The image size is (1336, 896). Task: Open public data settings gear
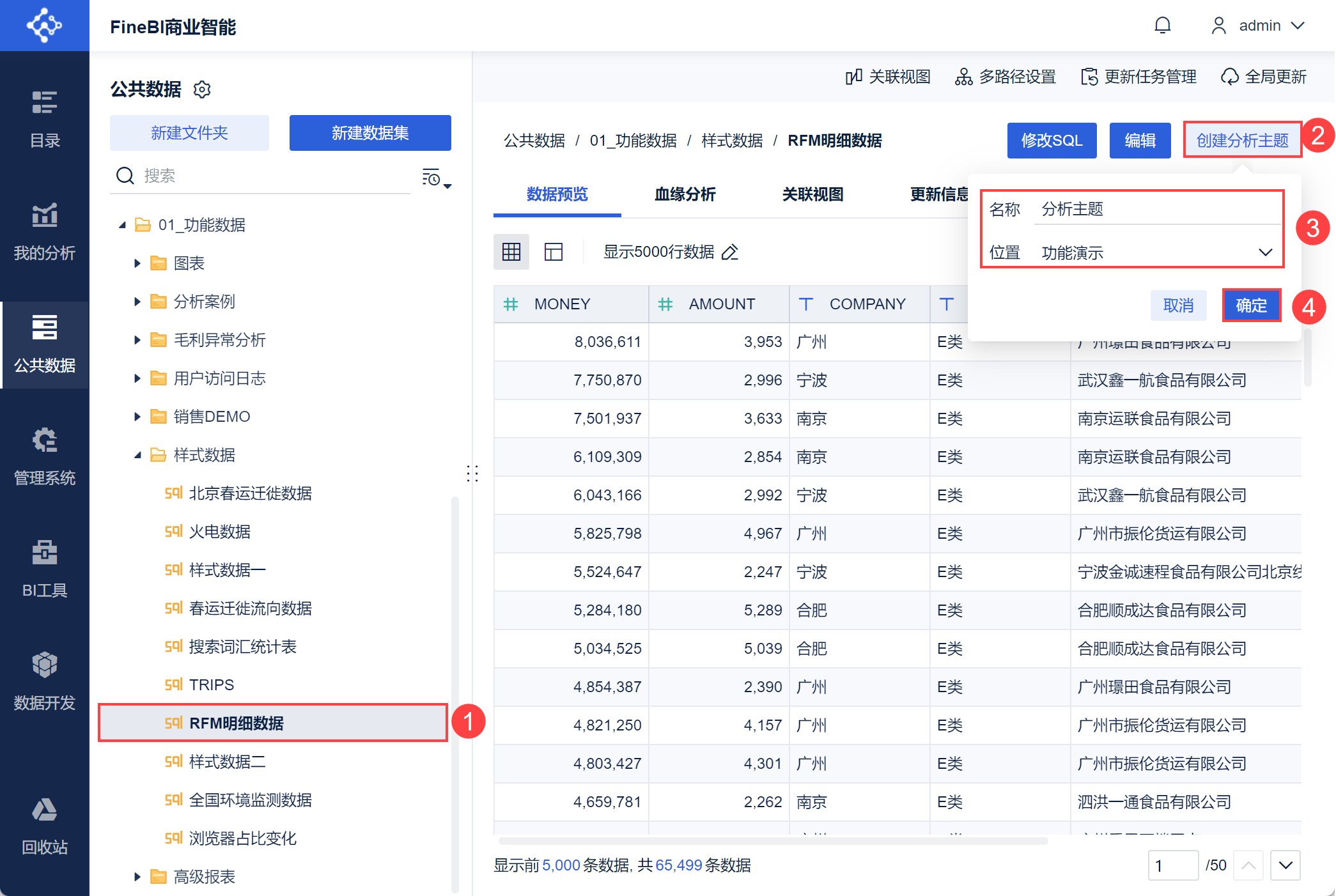click(202, 89)
